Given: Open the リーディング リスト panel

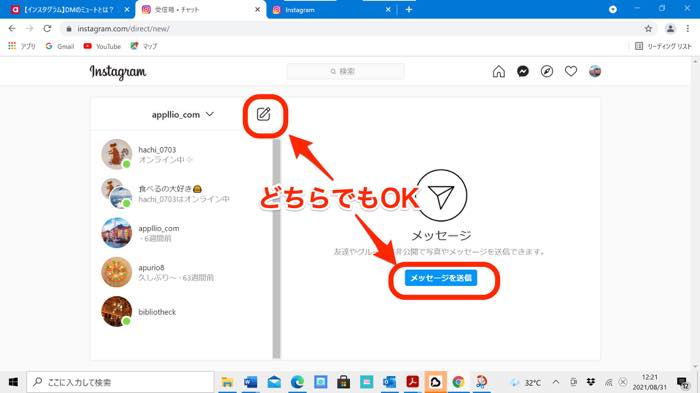Looking at the screenshot, I should click(x=663, y=46).
